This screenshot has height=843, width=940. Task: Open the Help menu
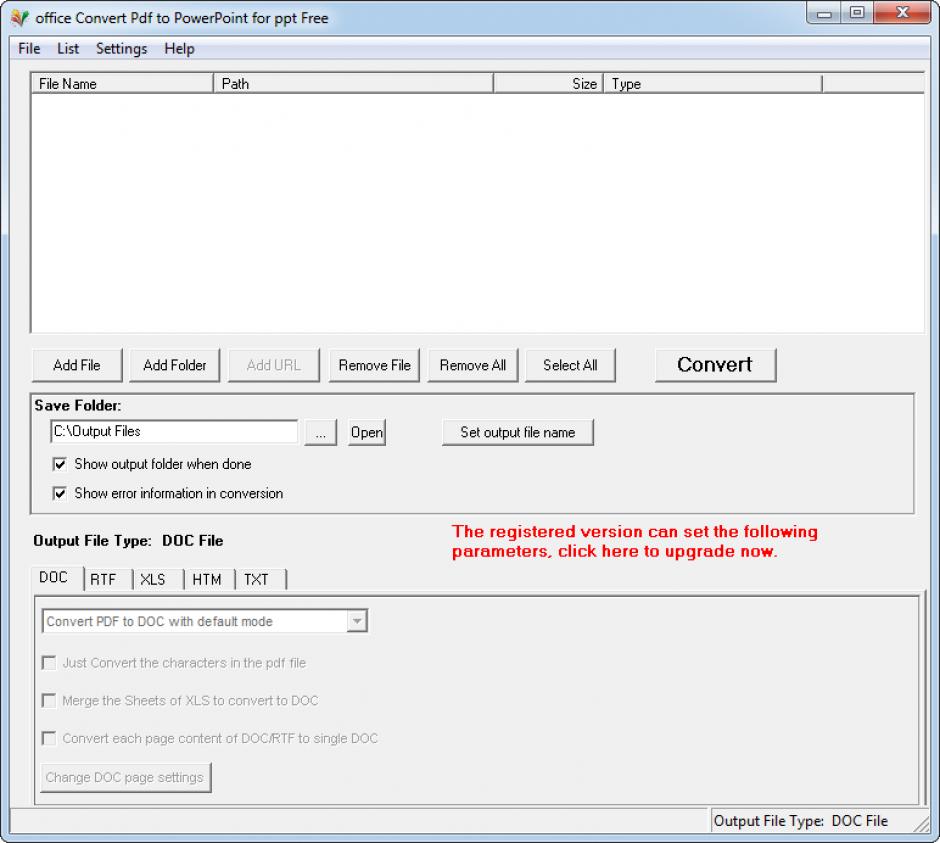(179, 49)
